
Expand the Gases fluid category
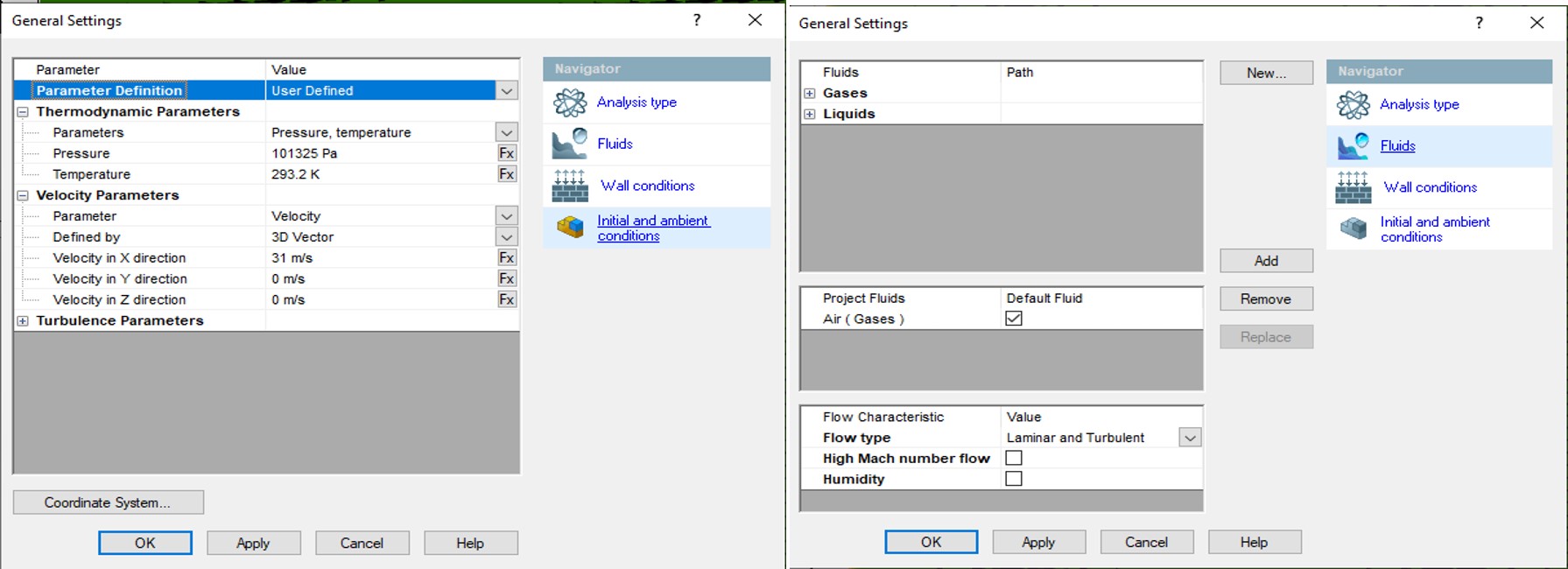click(810, 94)
